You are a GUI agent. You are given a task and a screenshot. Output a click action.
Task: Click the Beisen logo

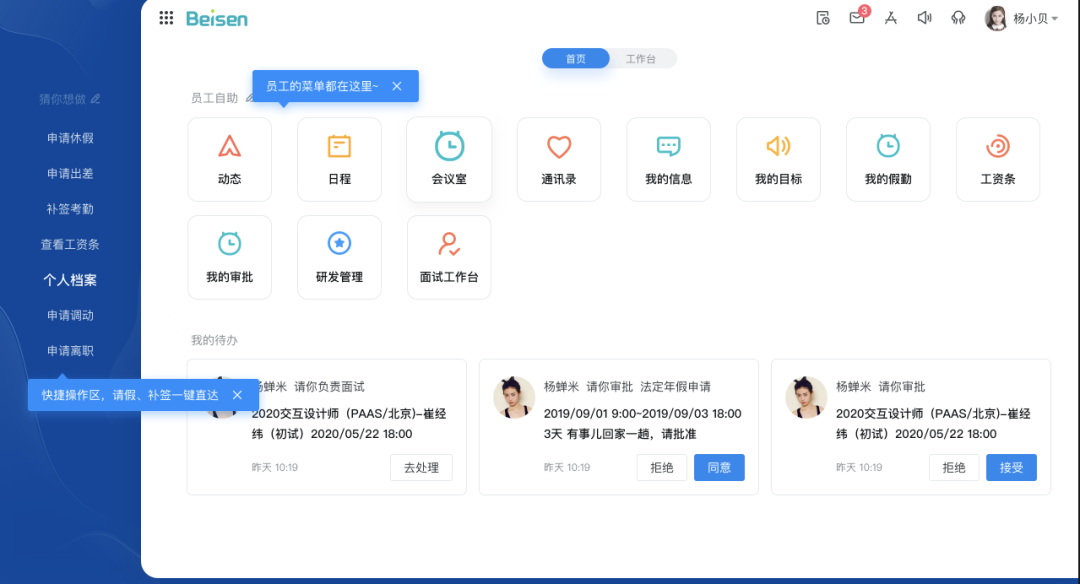[216, 19]
